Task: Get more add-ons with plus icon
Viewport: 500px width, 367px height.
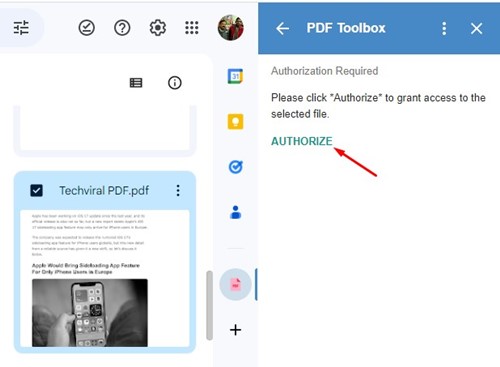Action: click(x=235, y=330)
